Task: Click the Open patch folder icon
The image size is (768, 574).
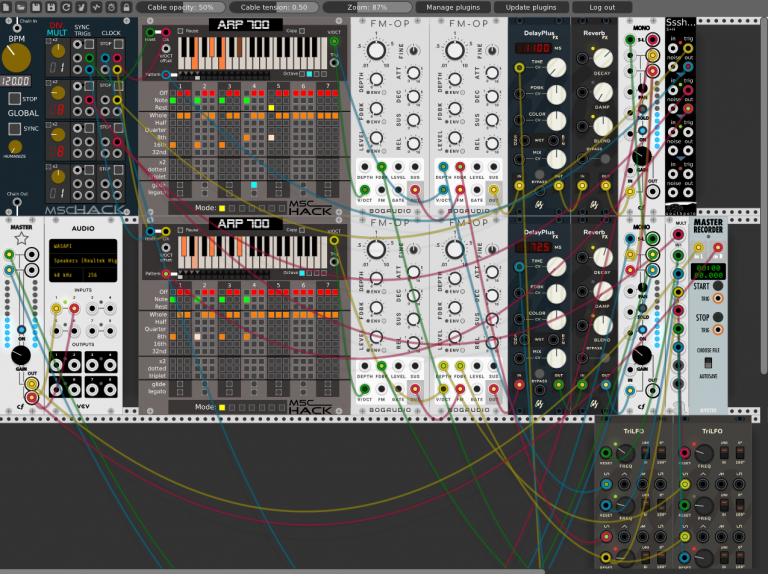Action: pyautogui.click(x=21, y=7)
